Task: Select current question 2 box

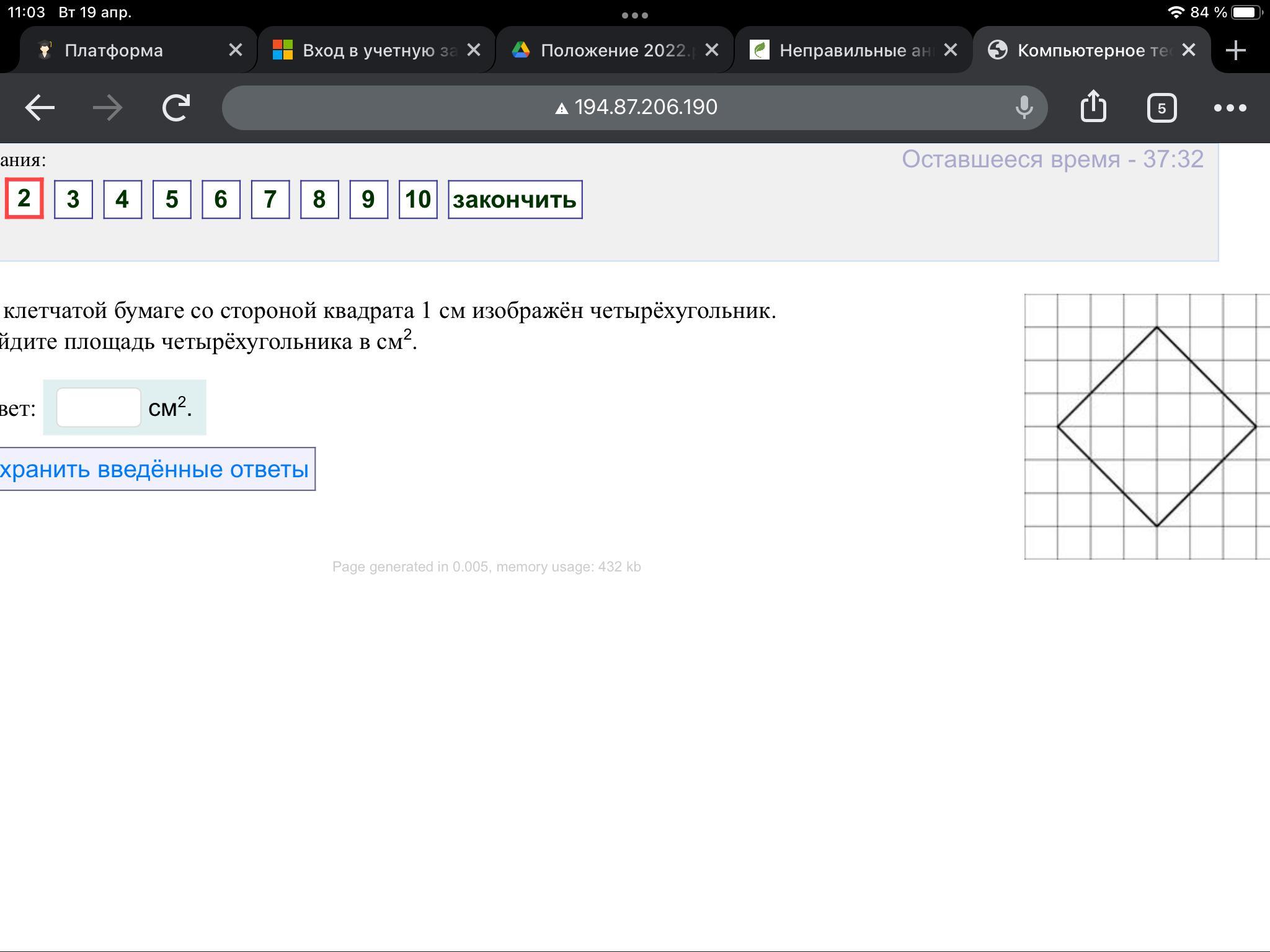Action: [24, 198]
